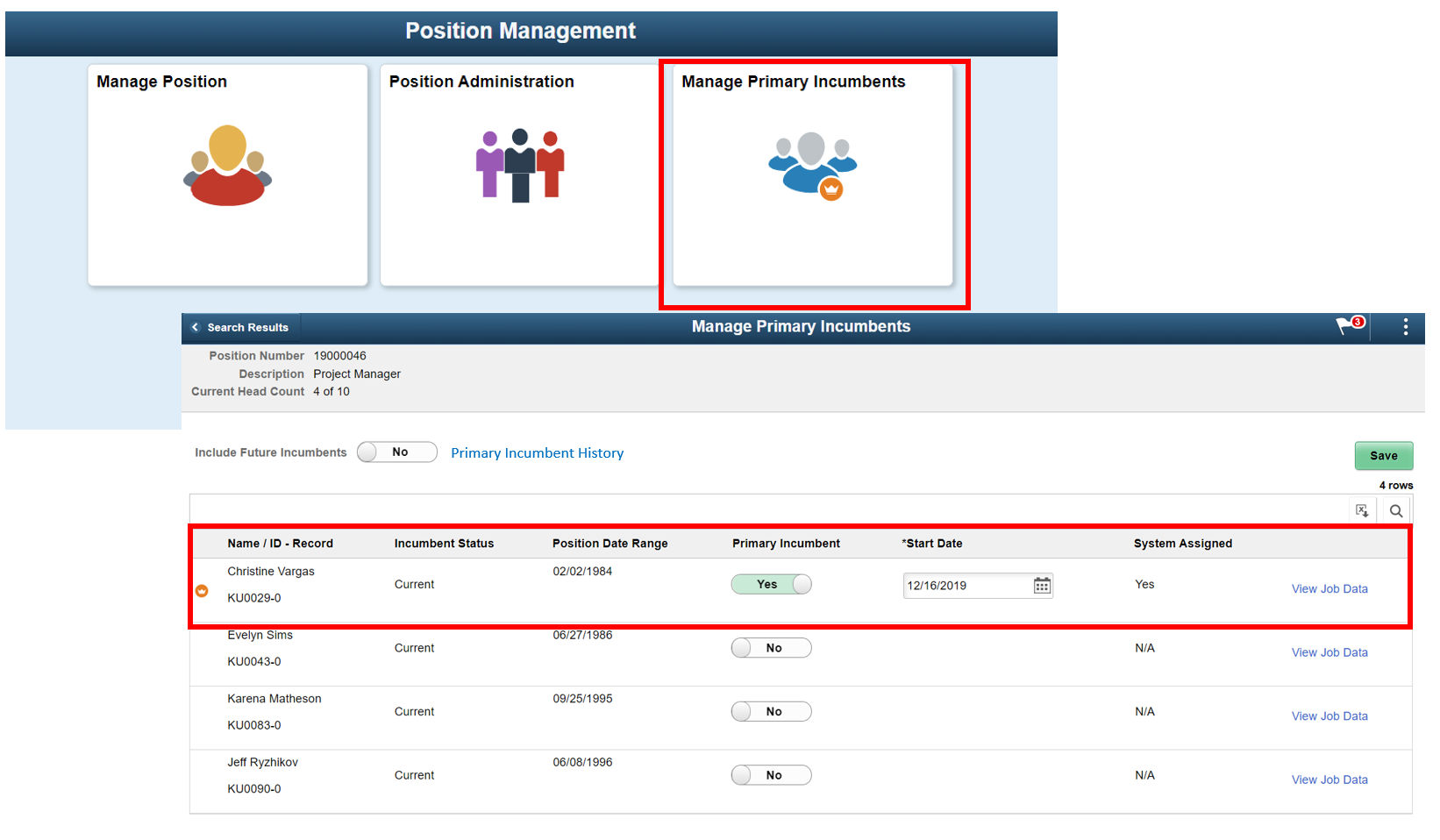Open the Position Administration people icon
The width and height of the screenshot is (1440, 840).
coord(520,165)
